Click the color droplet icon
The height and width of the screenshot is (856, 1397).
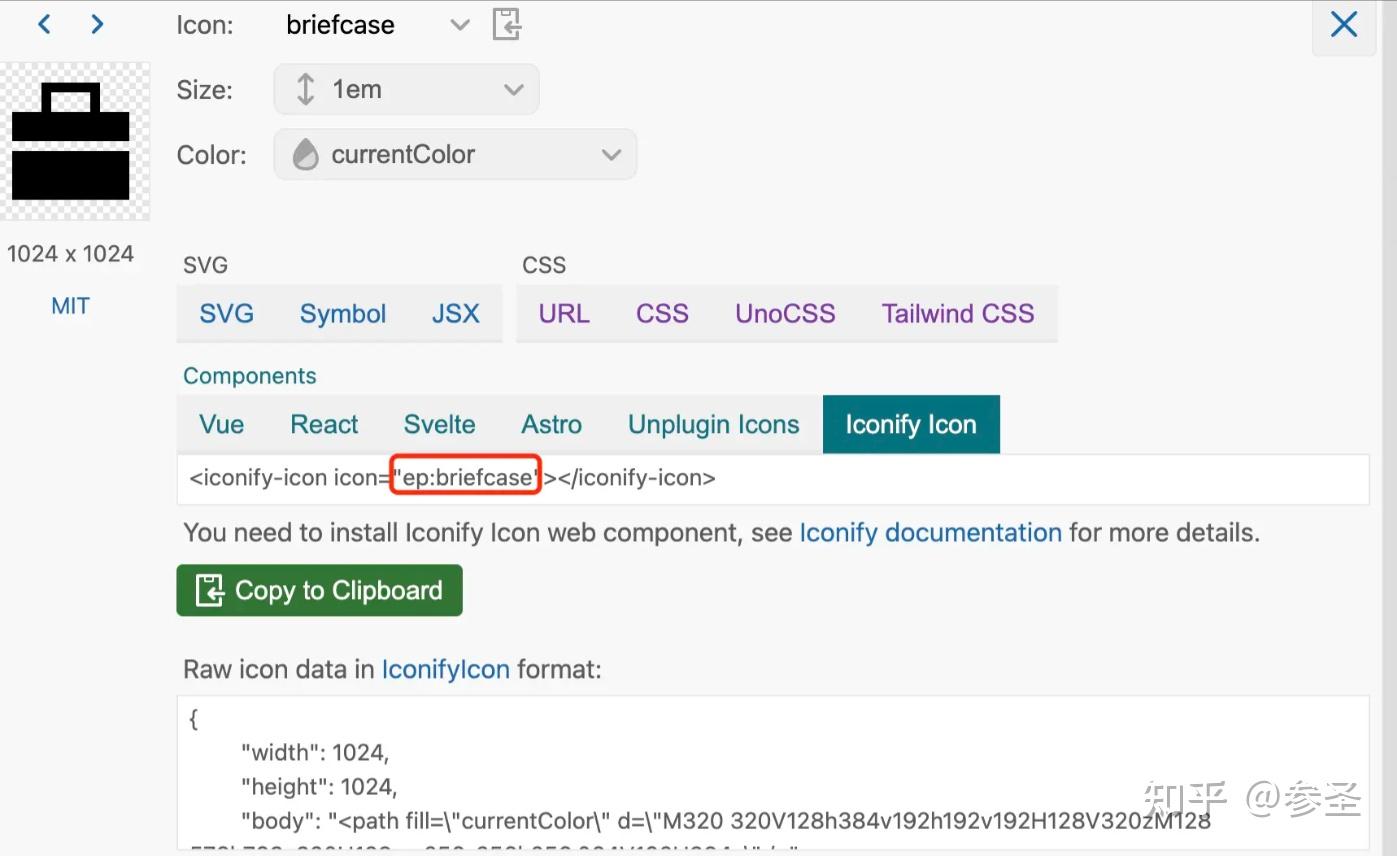tap(305, 155)
